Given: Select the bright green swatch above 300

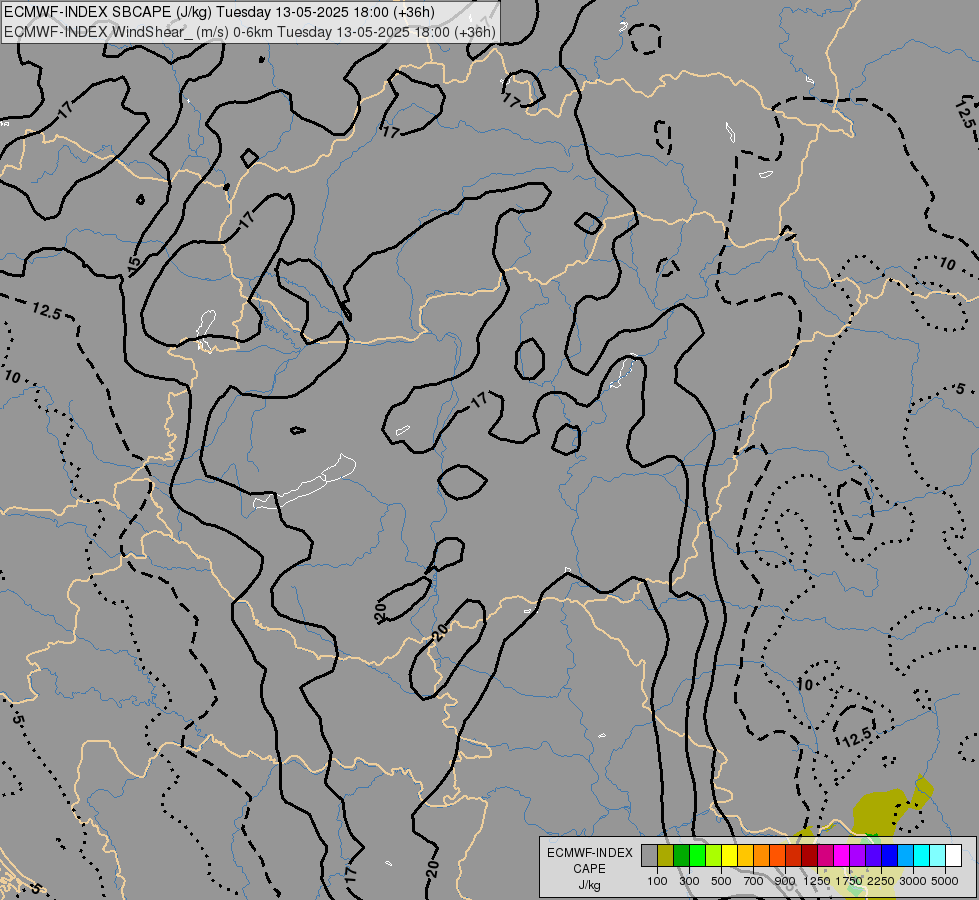Looking at the screenshot, I should 697,855.
